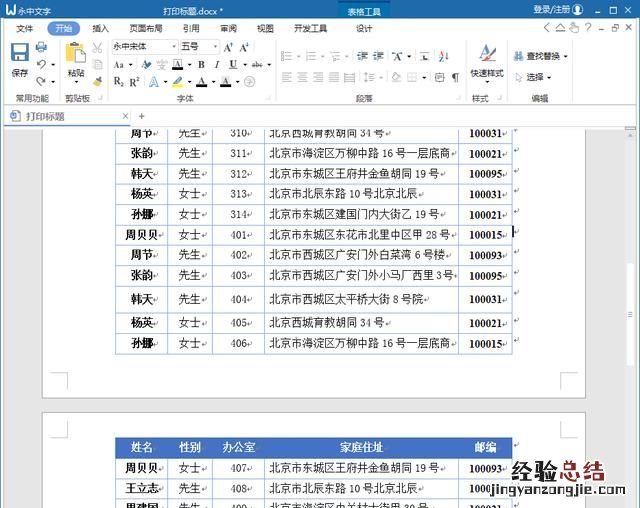This screenshot has height=508, width=640.
Task: Expand the Select (选择) dropdown
Action: coord(549,77)
